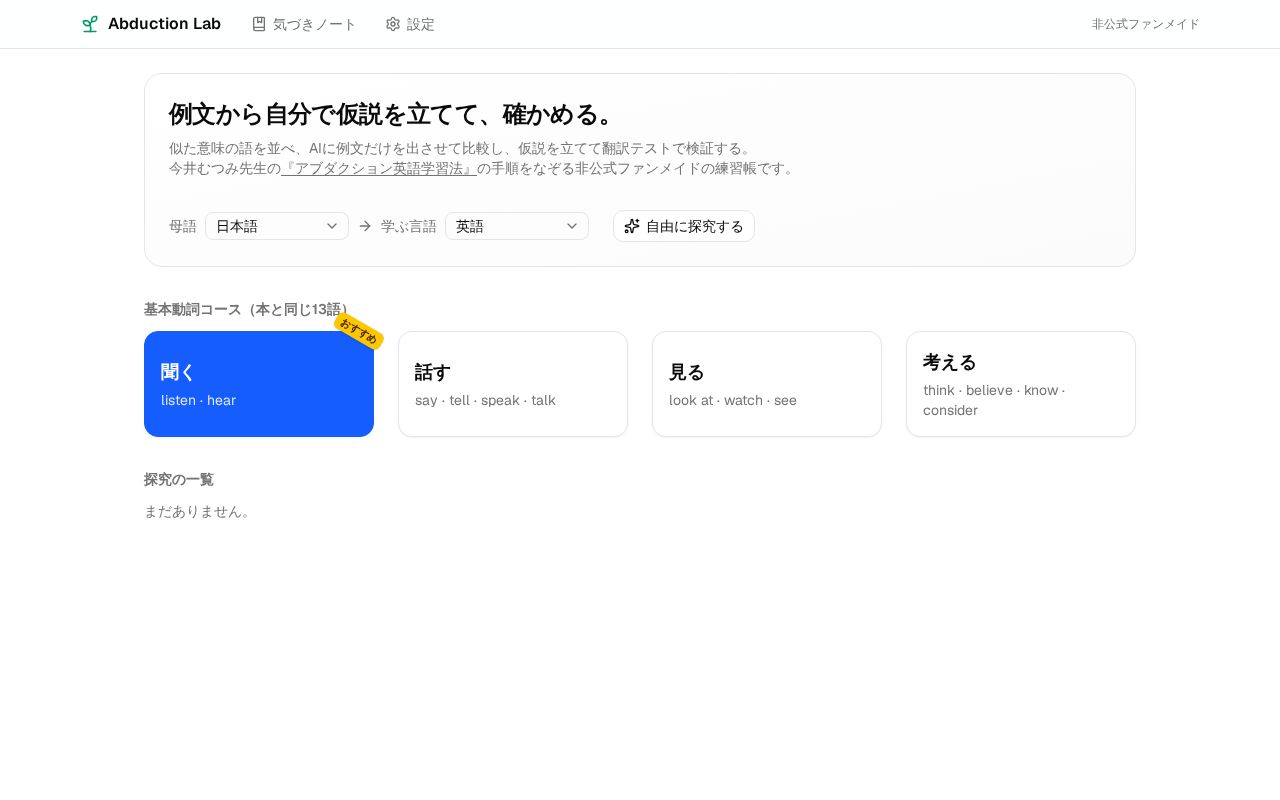Open the 学ぶ言語 dropdown showing 英語
The width and height of the screenshot is (1280, 800).
coord(517,226)
